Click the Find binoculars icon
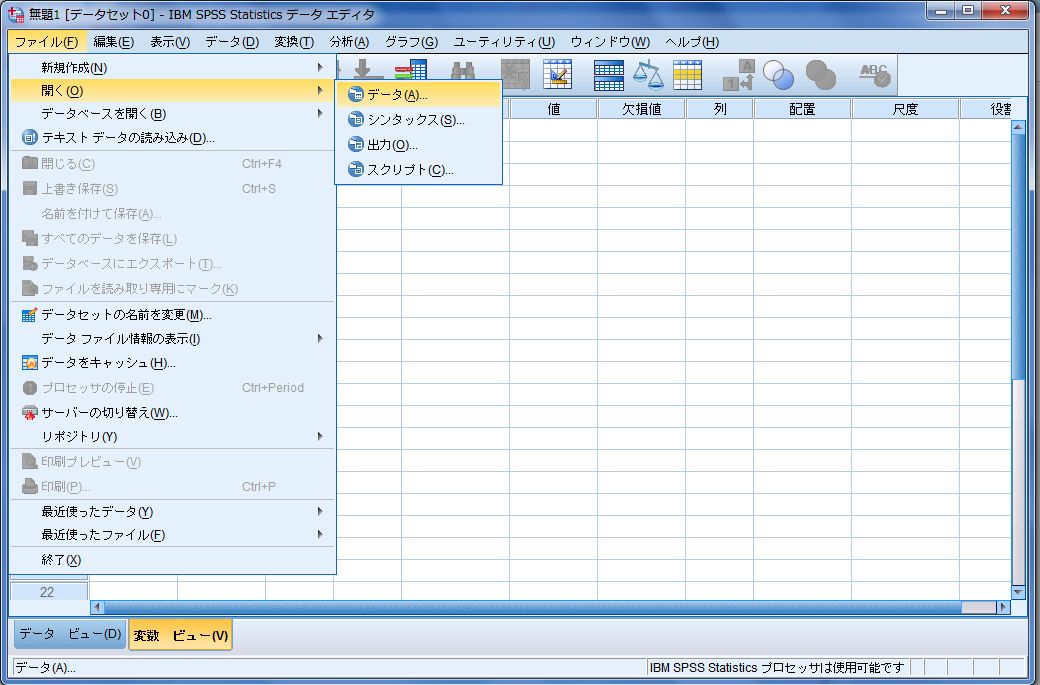 click(x=462, y=74)
